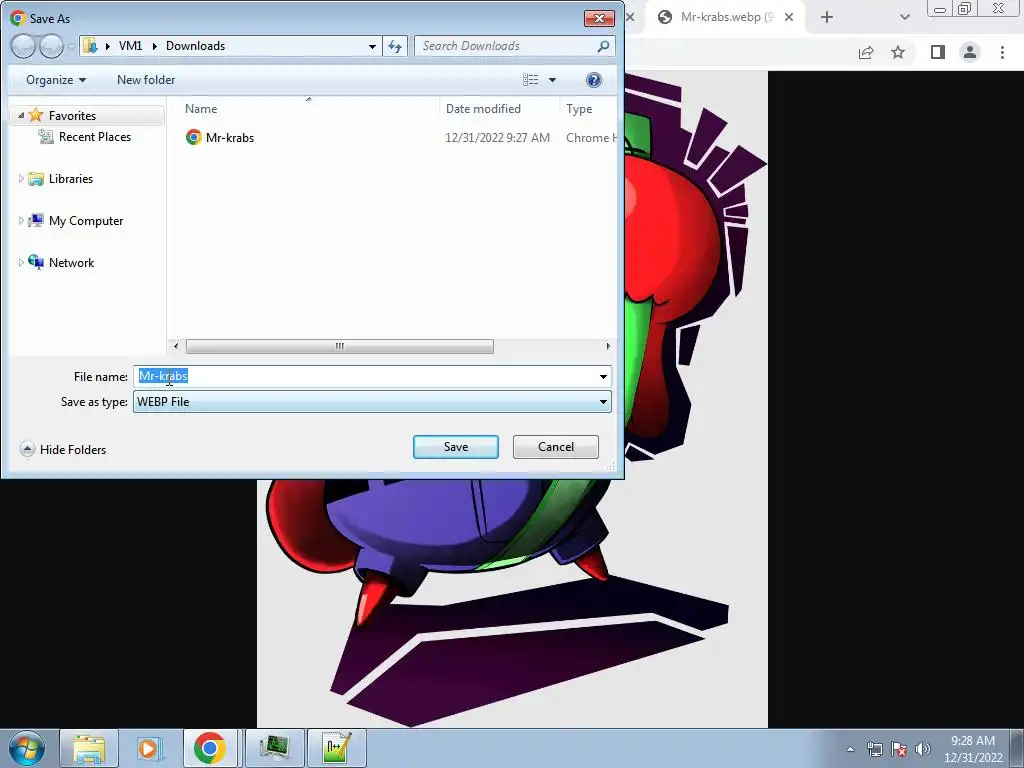The width and height of the screenshot is (1024, 768).
Task: Sort files by Date modified column
Action: tap(483, 109)
